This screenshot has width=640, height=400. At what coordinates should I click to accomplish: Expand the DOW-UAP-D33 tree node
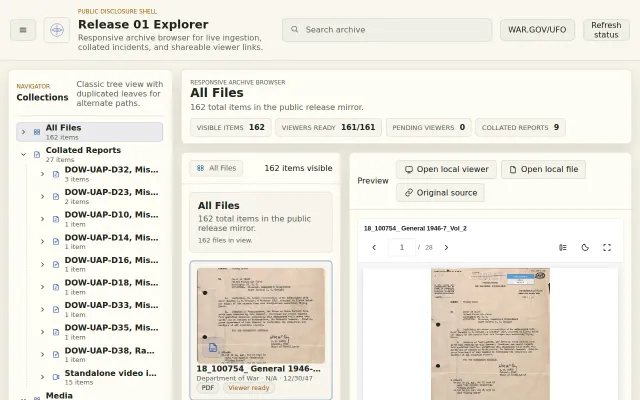tap(42, 309)
